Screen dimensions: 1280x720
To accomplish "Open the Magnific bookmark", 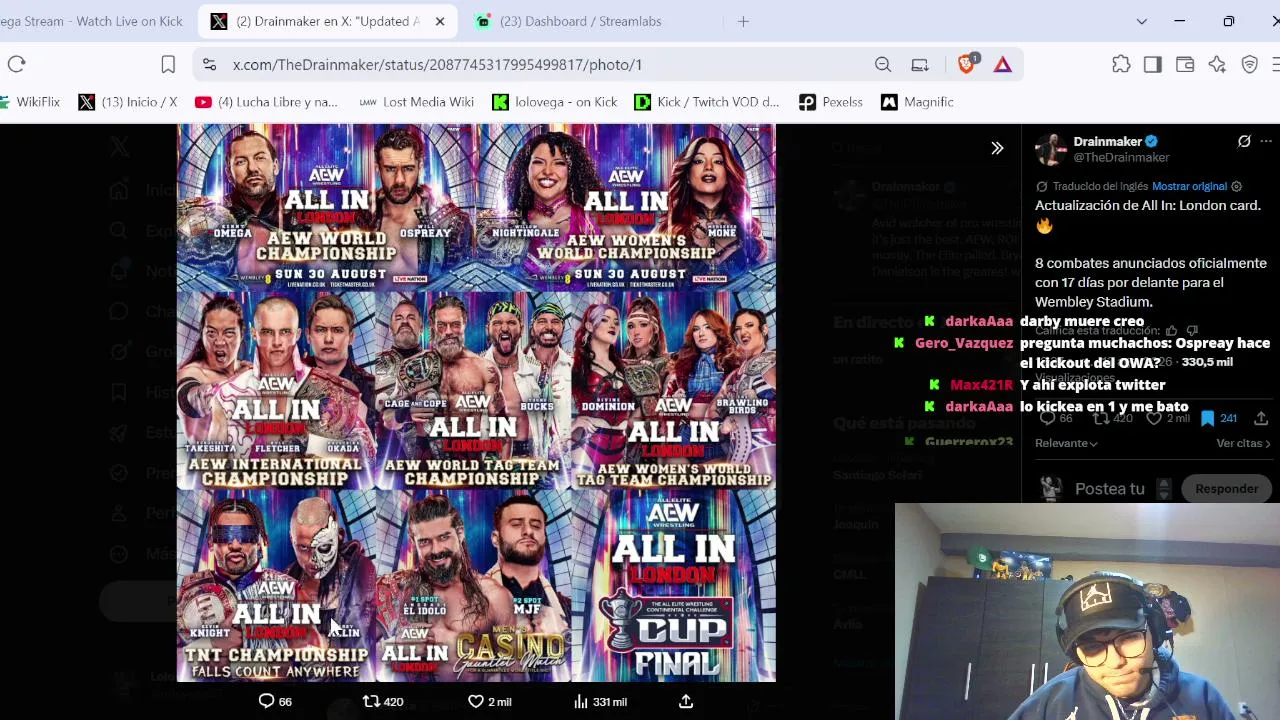I will [917, 102].
